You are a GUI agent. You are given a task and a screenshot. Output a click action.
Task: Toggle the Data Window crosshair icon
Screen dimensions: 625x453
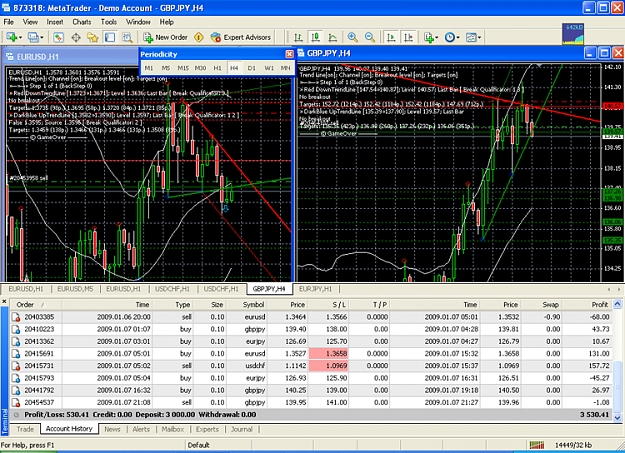(76, 37)
